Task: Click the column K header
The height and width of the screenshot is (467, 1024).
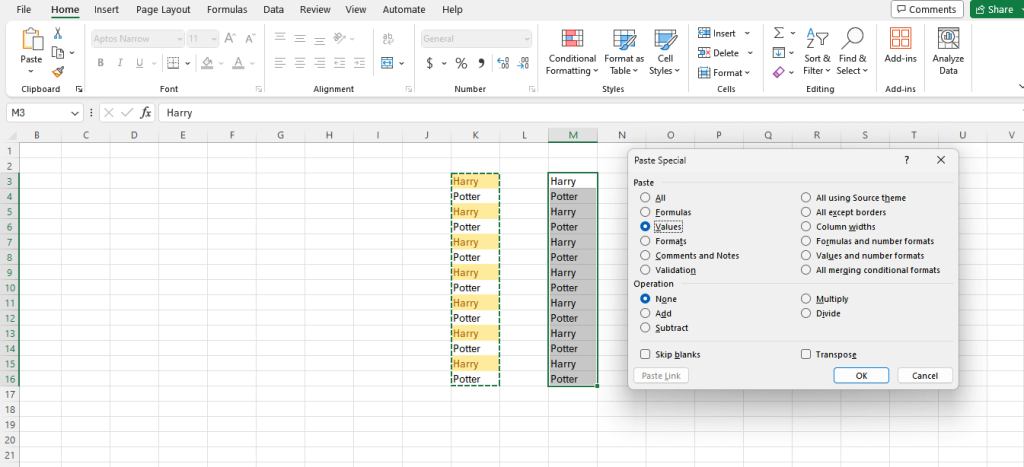Action: pos(475,135)
